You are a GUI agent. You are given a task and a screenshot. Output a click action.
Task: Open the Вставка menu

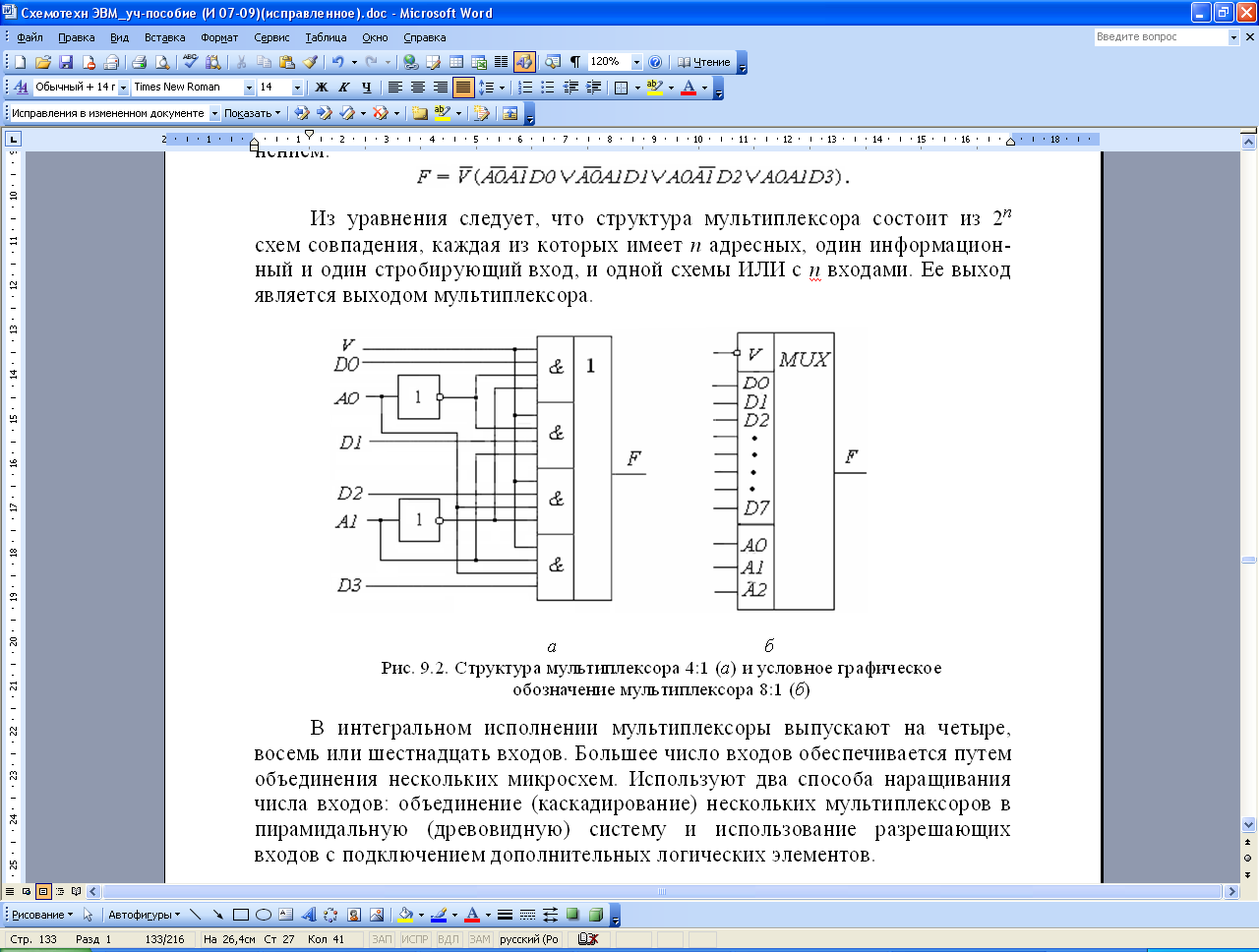164,37
